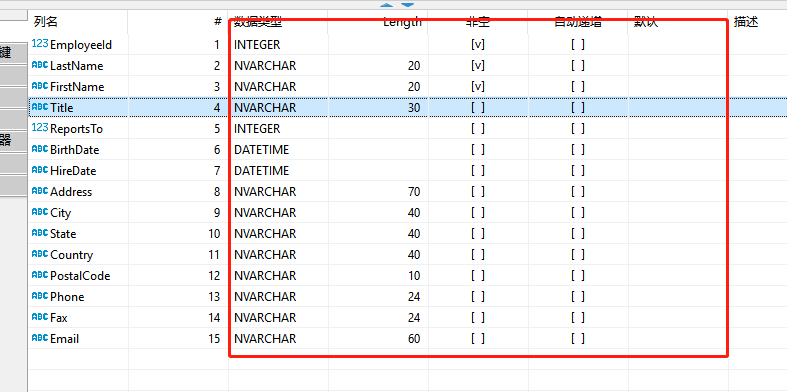Select the FirstName column name
Screen dimensions: 787x392
point(77,87)
